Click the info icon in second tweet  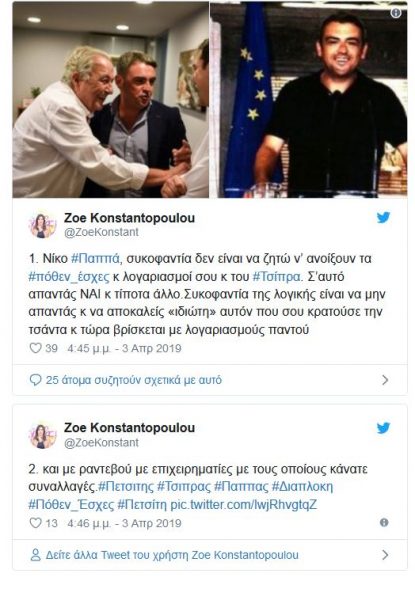click(x=384, y=522)
